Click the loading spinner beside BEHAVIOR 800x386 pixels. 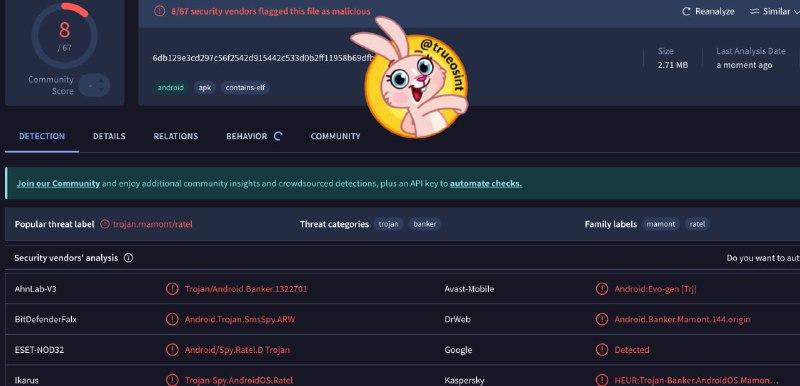coord(278,136)
